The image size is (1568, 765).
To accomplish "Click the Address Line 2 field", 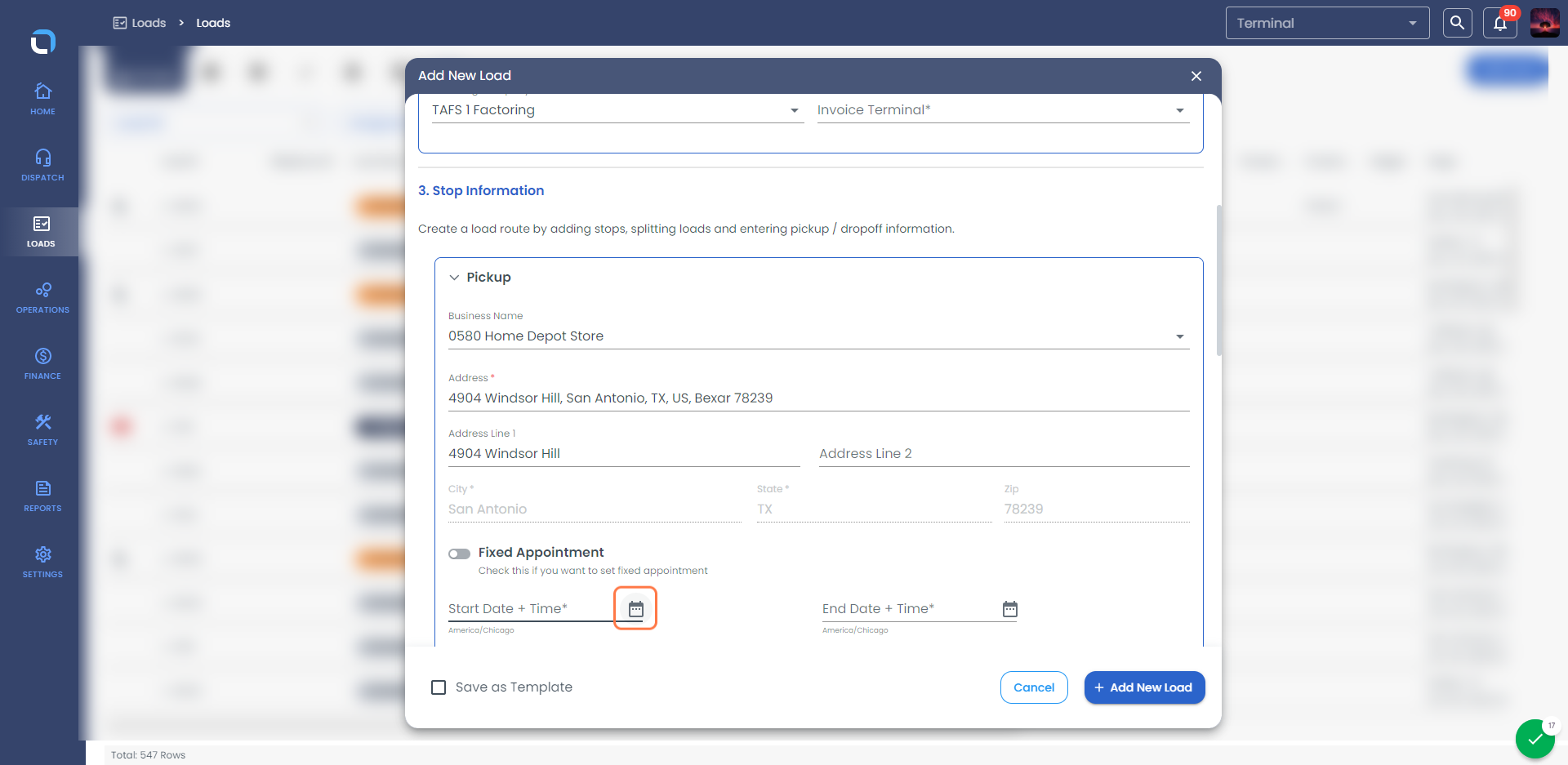I will click(x=1004, y=454).
